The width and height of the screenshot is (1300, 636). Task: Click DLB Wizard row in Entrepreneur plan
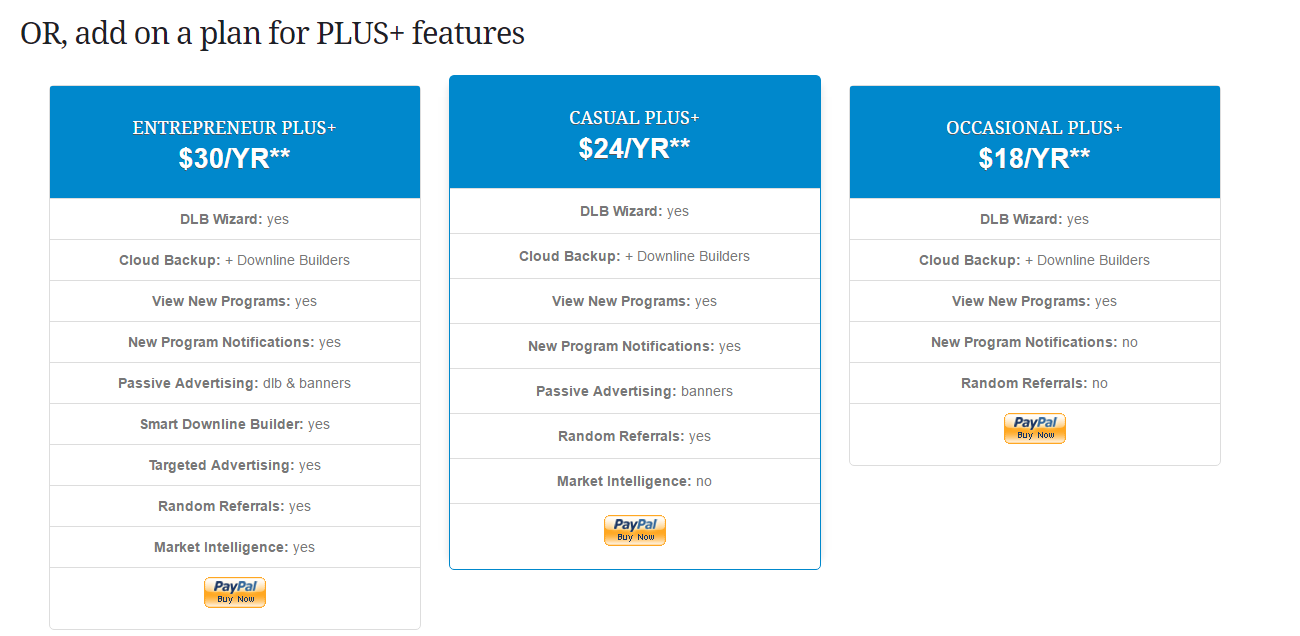tap(235, 219)
